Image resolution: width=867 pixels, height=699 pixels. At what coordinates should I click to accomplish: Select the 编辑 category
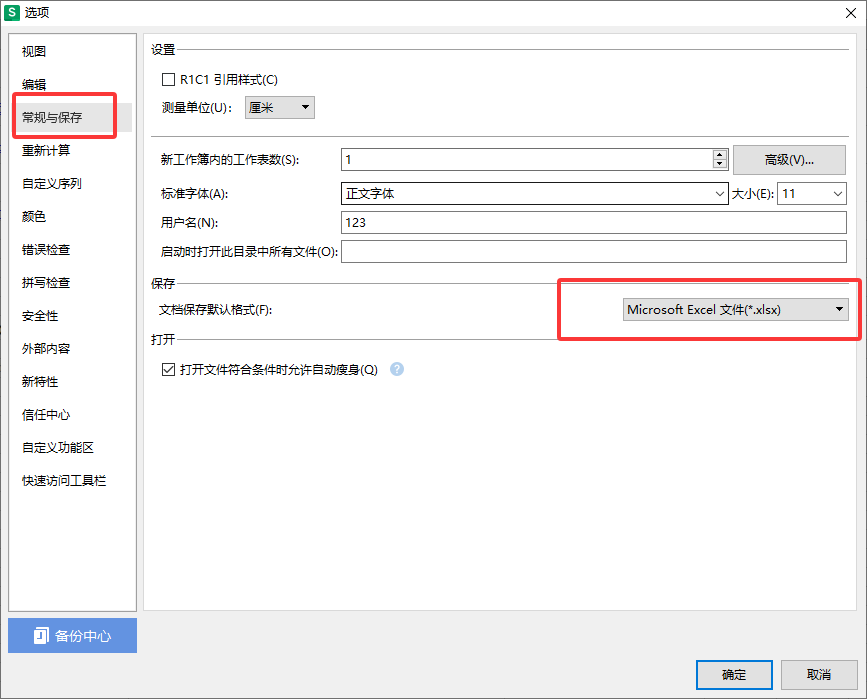[34, 85]
